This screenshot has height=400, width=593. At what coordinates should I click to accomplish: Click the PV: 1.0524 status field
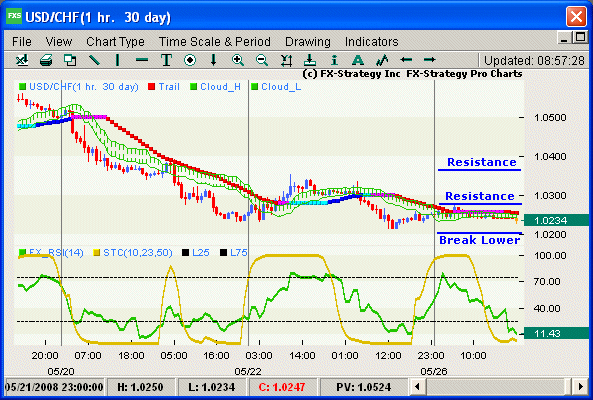[364, 387]
